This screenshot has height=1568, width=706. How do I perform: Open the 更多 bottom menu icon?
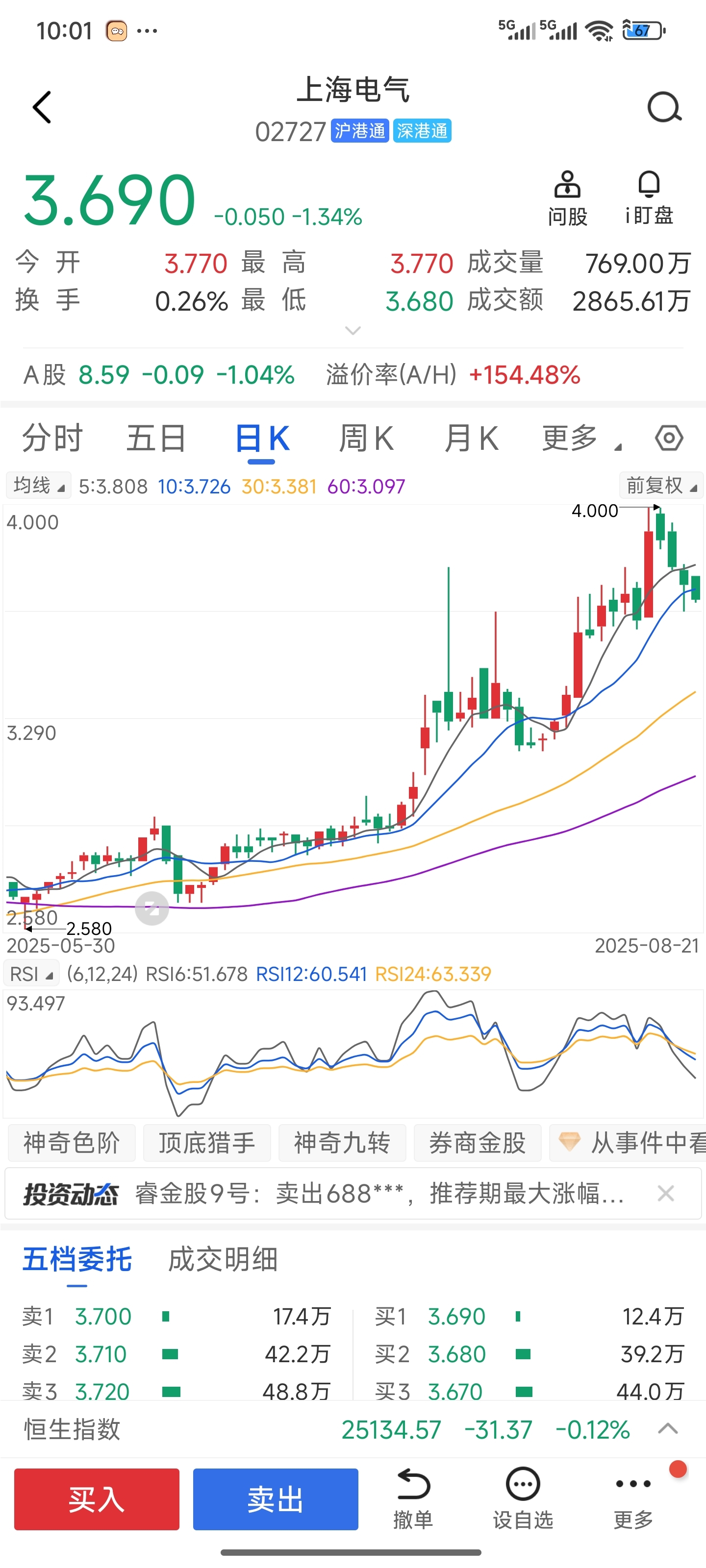[x=633, y=1498]
